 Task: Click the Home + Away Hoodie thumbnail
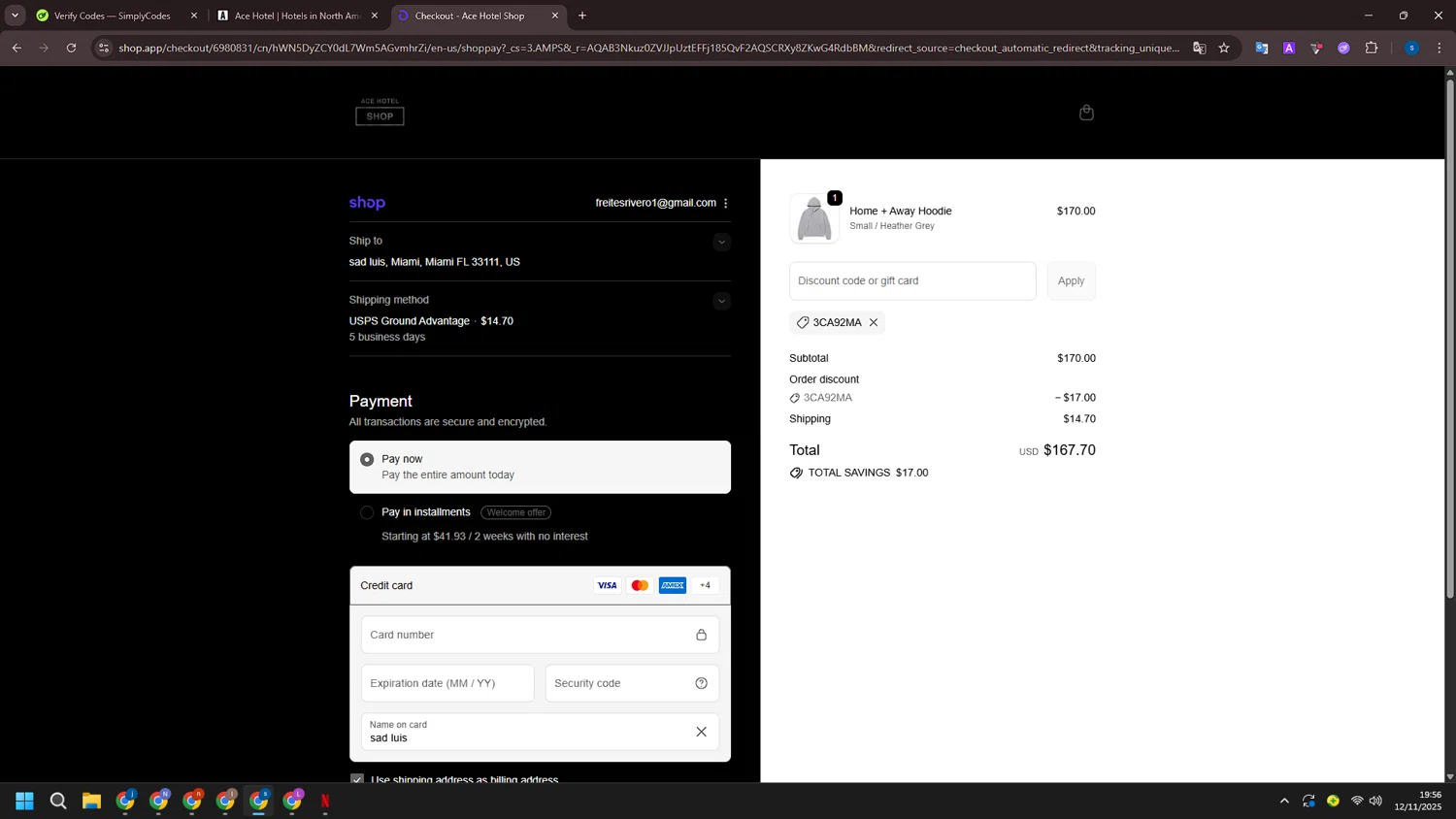coord(813,218)
